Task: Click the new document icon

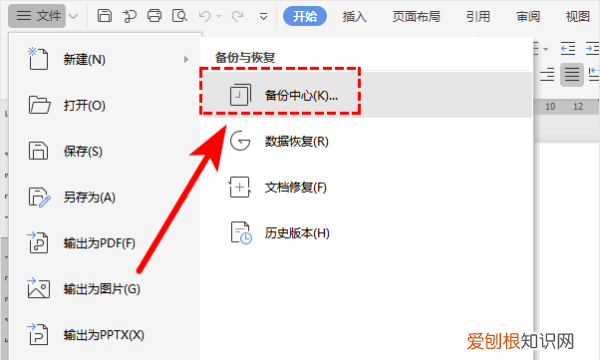Action: coord(38,59)
